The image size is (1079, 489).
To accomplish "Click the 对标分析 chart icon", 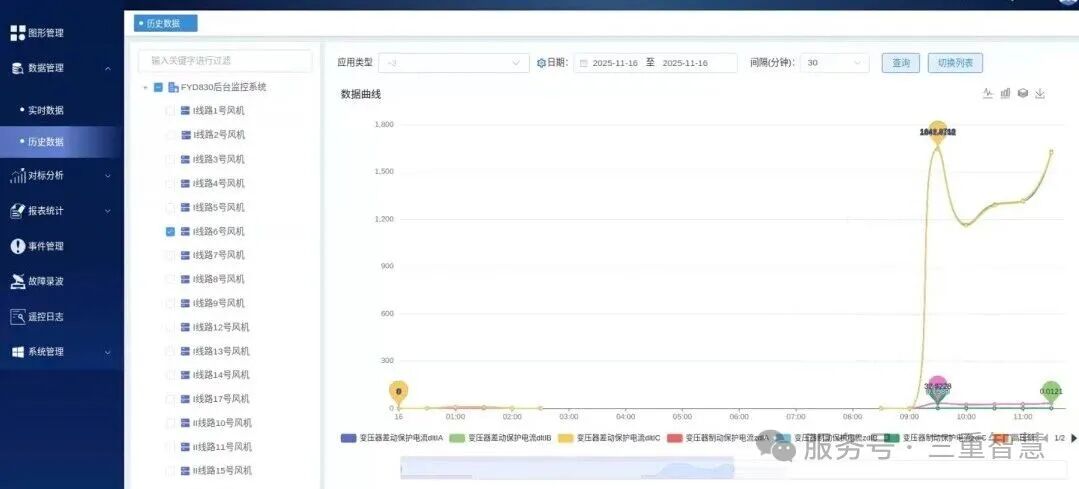I will 18,176.
